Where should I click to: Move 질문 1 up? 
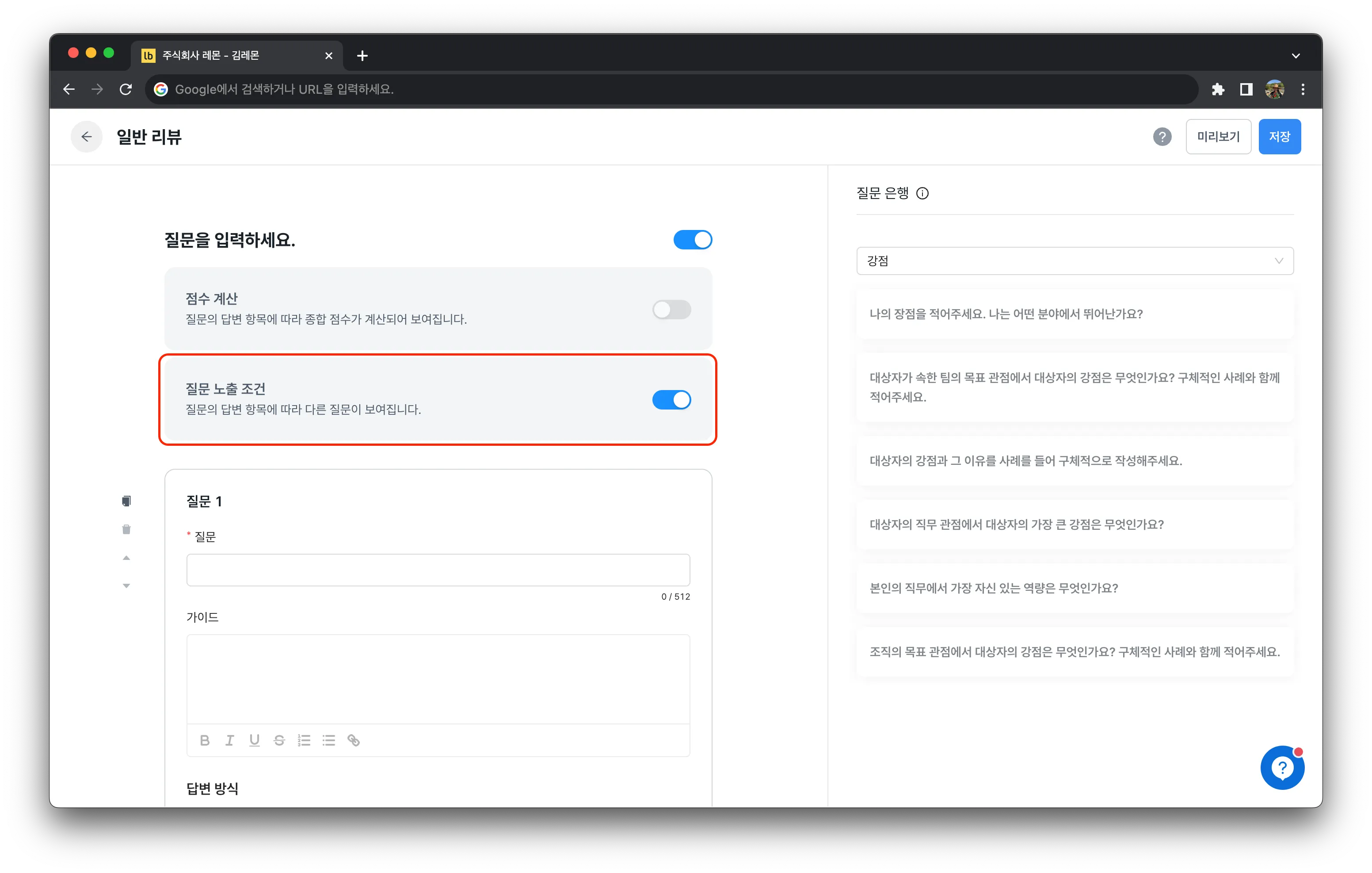click(126, 558)
